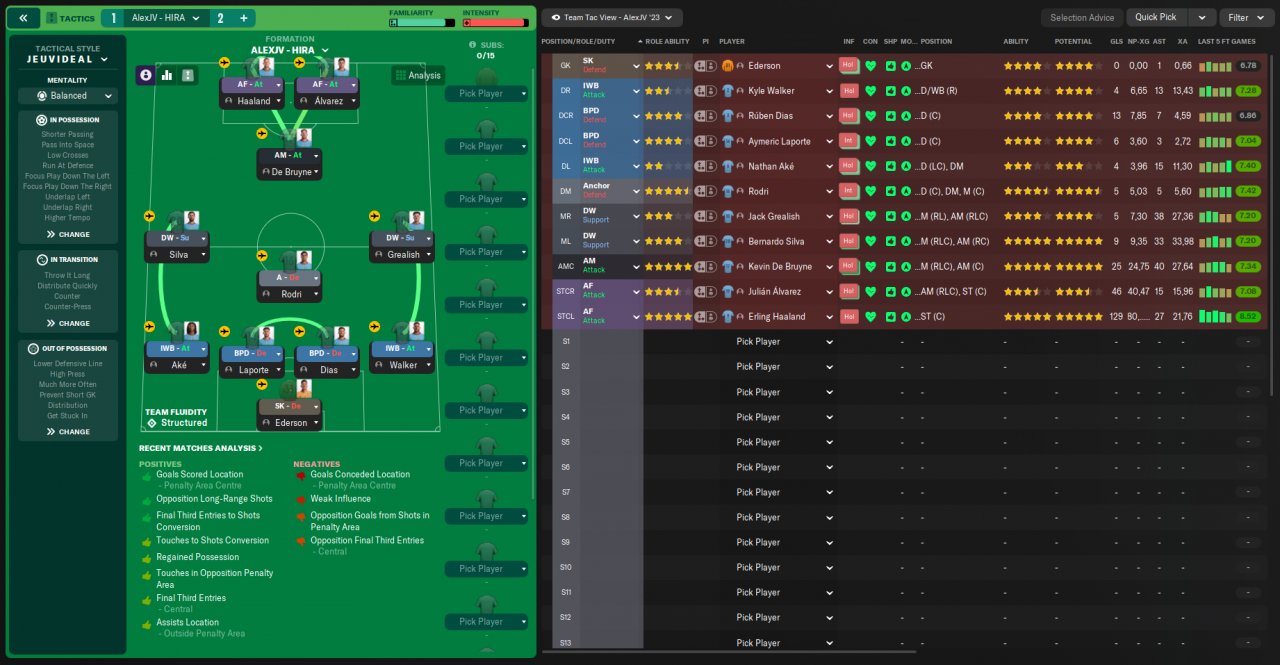Viewport: 1280px width, 665px height.
Task: Click the Goals Scored Location positive entry
Action: pyautogui.click(x=199, y=475)
